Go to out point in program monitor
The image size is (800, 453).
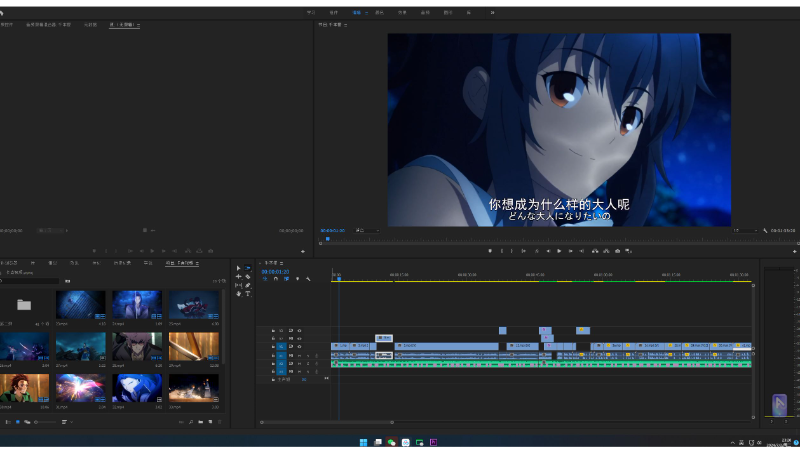tap(582, 251)
